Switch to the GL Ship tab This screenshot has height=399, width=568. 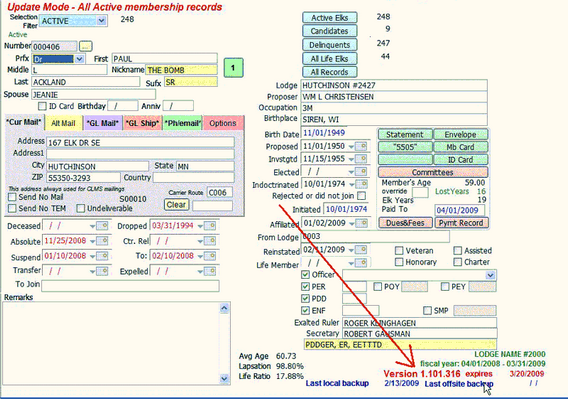click(143, 123)
